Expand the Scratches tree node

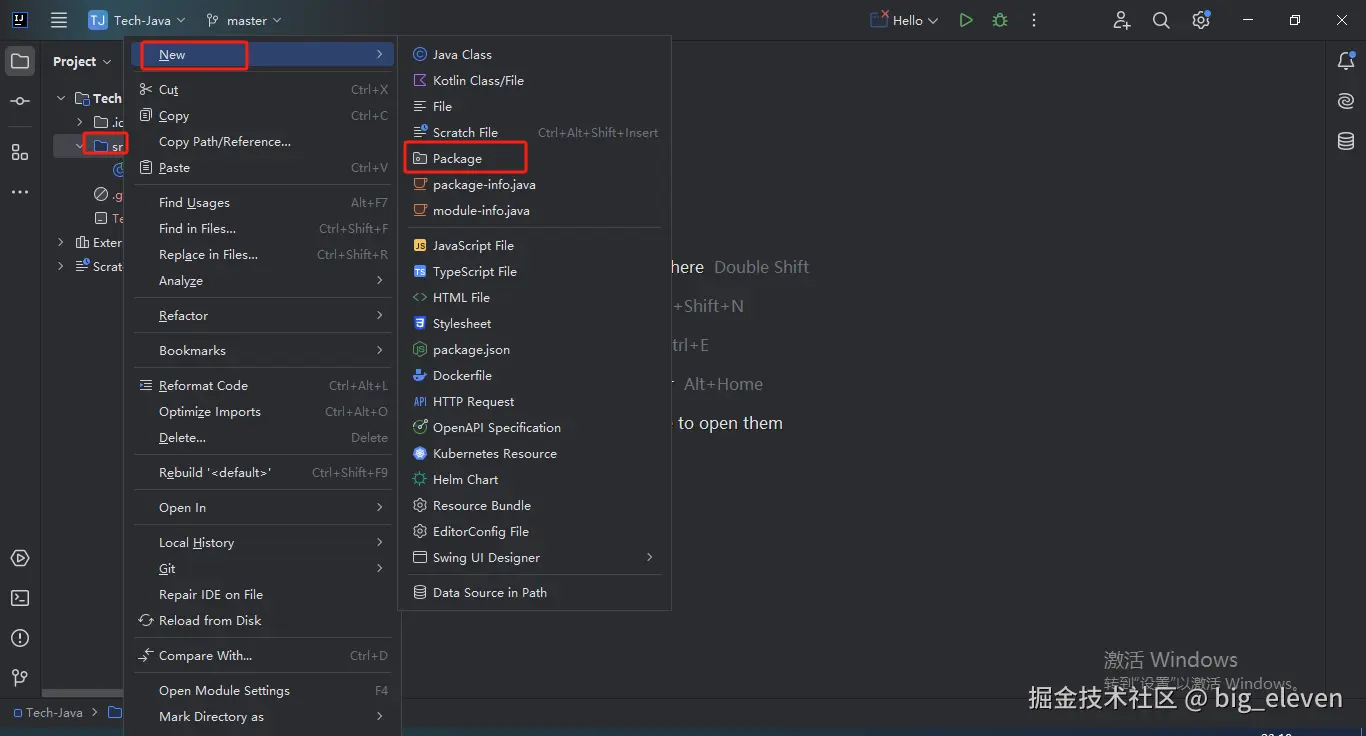61,266
